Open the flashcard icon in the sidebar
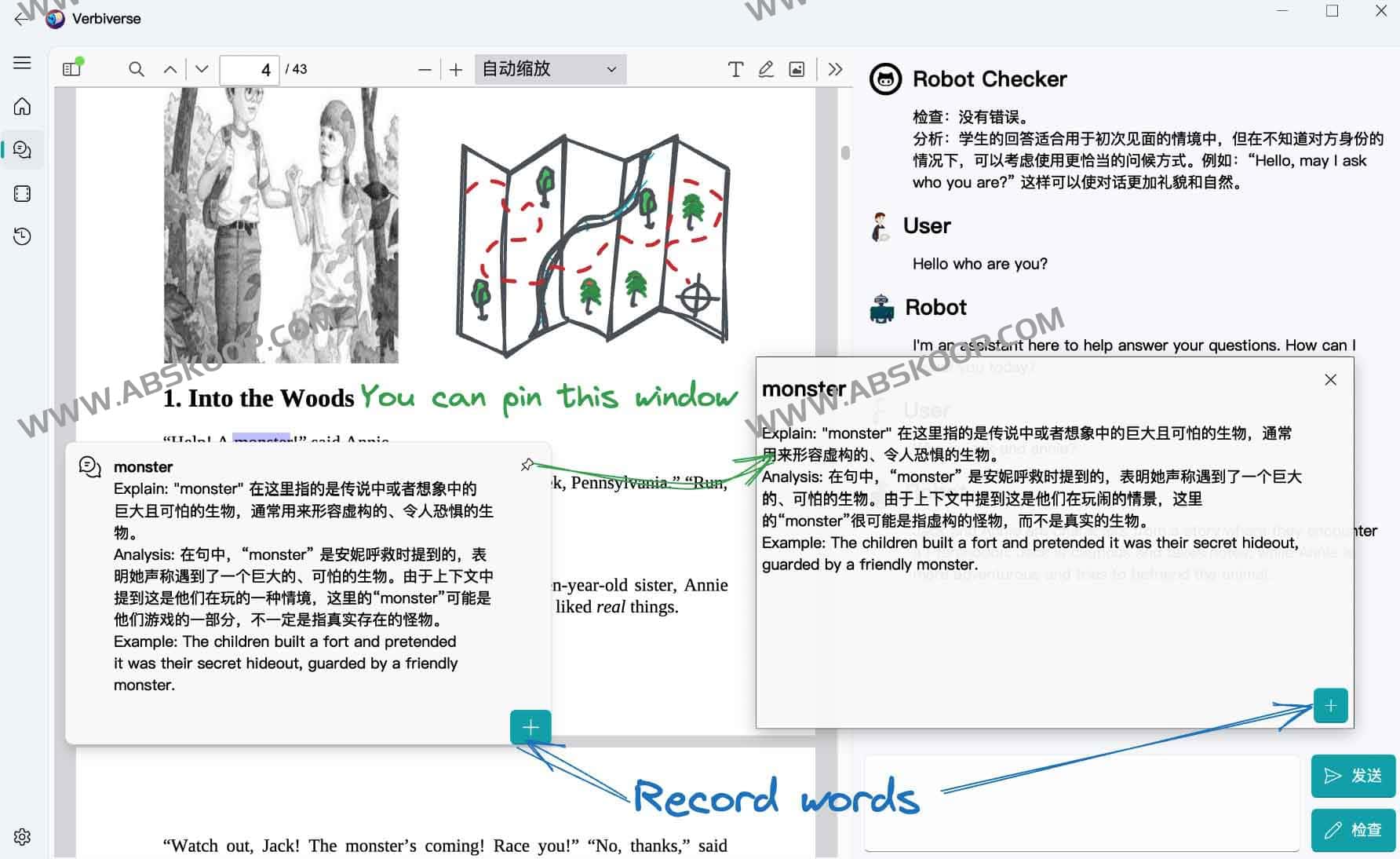 [22, 193]
